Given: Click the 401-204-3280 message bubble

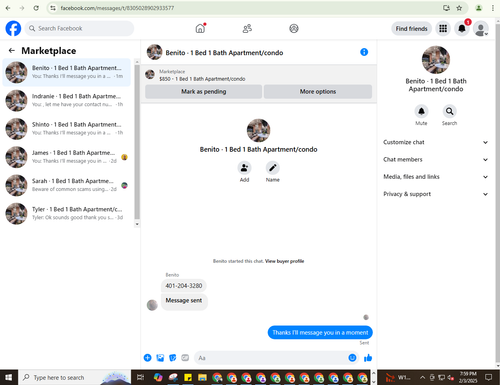Looking at the screenshot, I should click(x=184, y=286).
